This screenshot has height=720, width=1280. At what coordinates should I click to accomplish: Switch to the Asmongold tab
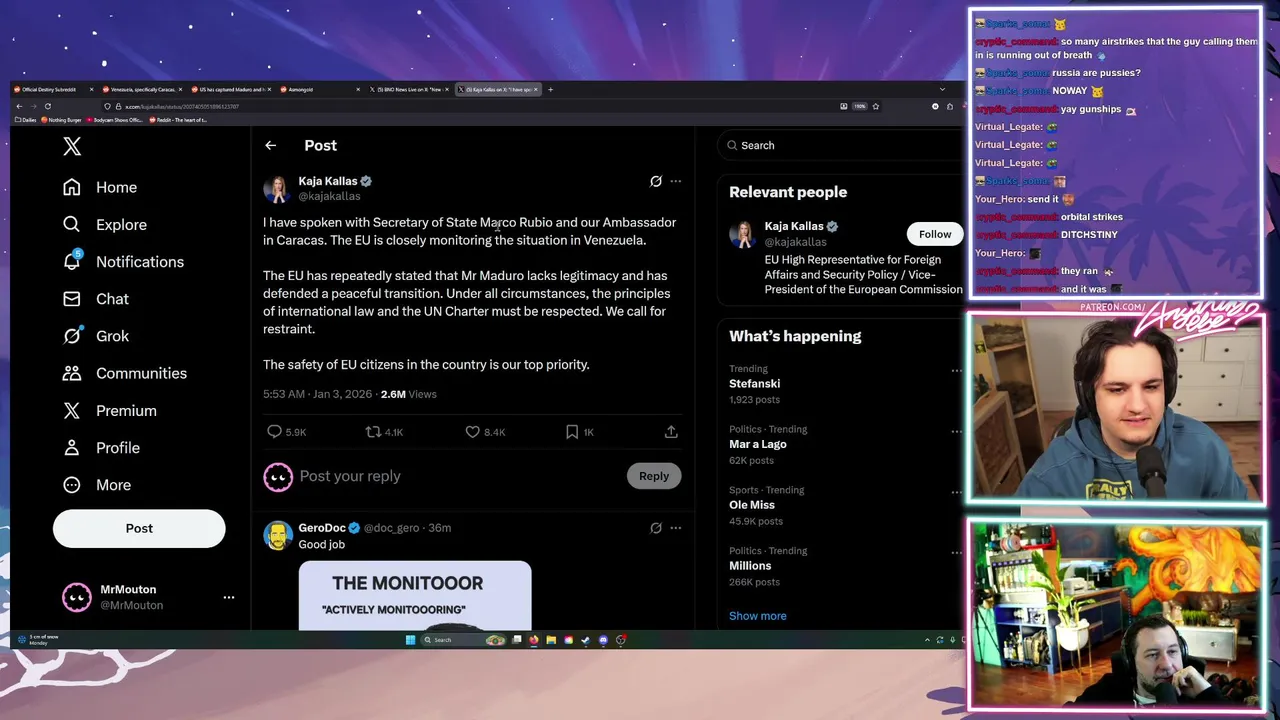[319, 89]
